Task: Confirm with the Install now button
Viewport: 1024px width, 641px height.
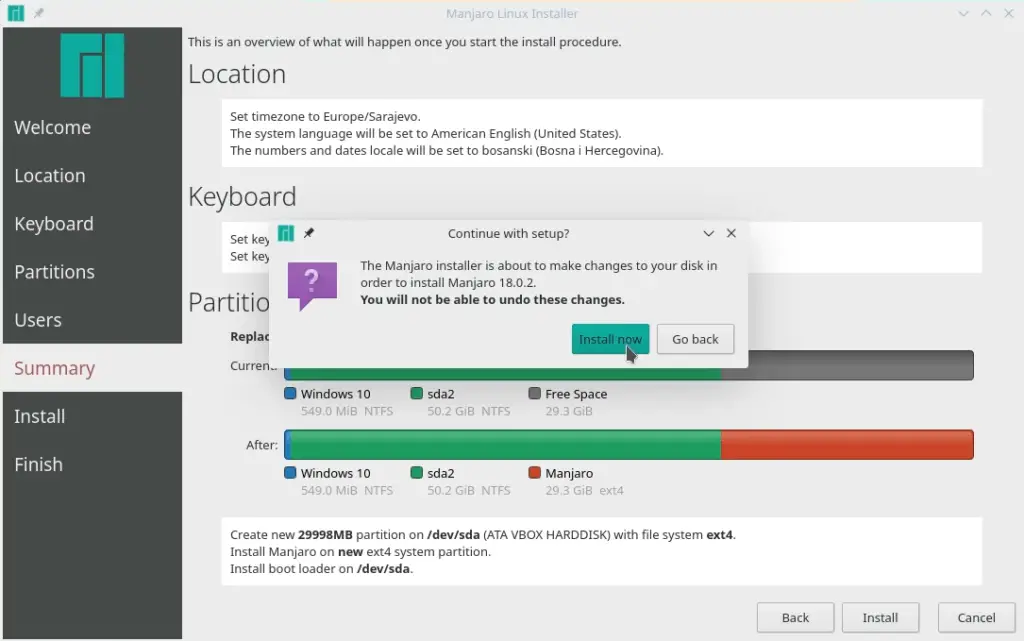Action: pyautogui.click(x=611, y=339)
